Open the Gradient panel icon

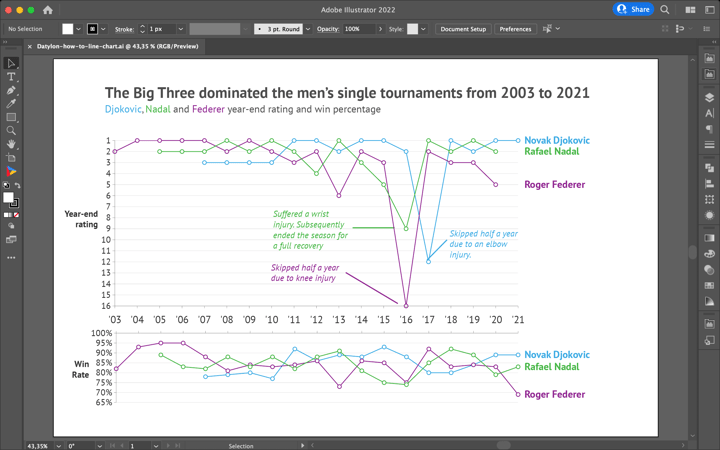[709, 238]
